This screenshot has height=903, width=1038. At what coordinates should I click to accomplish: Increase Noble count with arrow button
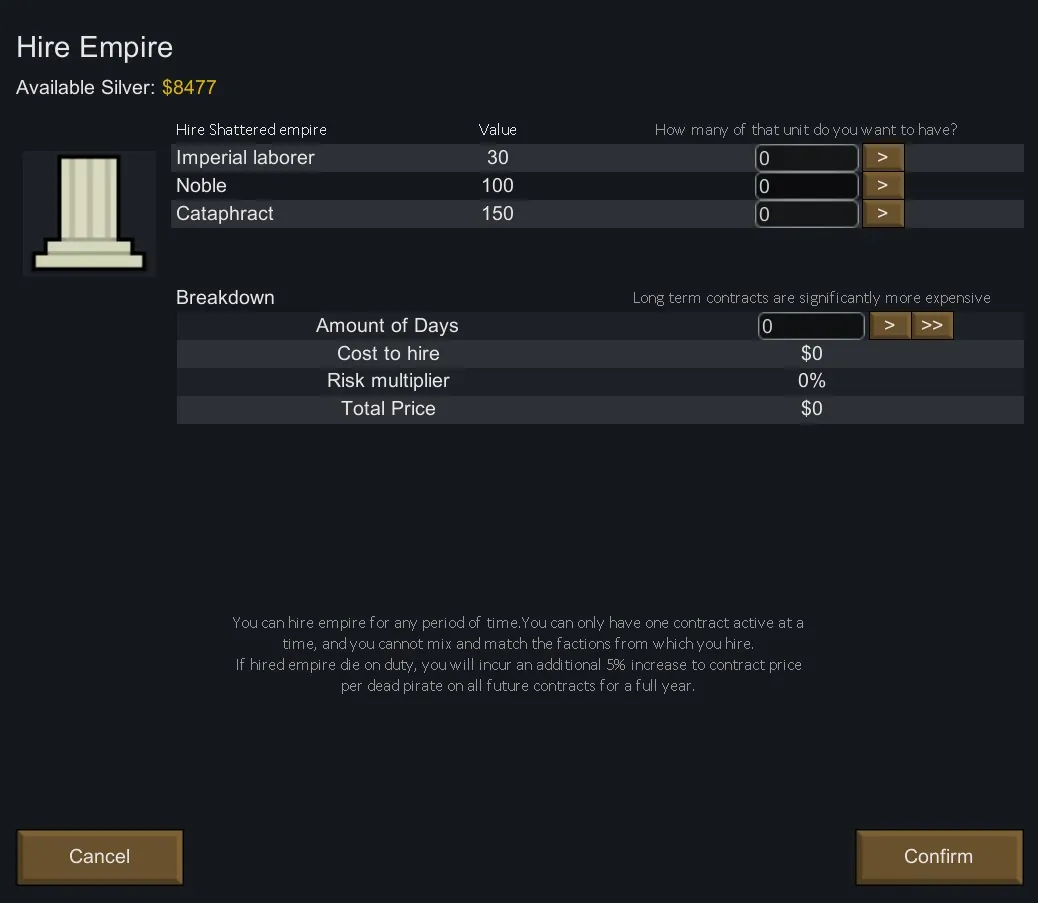(883, 186)
